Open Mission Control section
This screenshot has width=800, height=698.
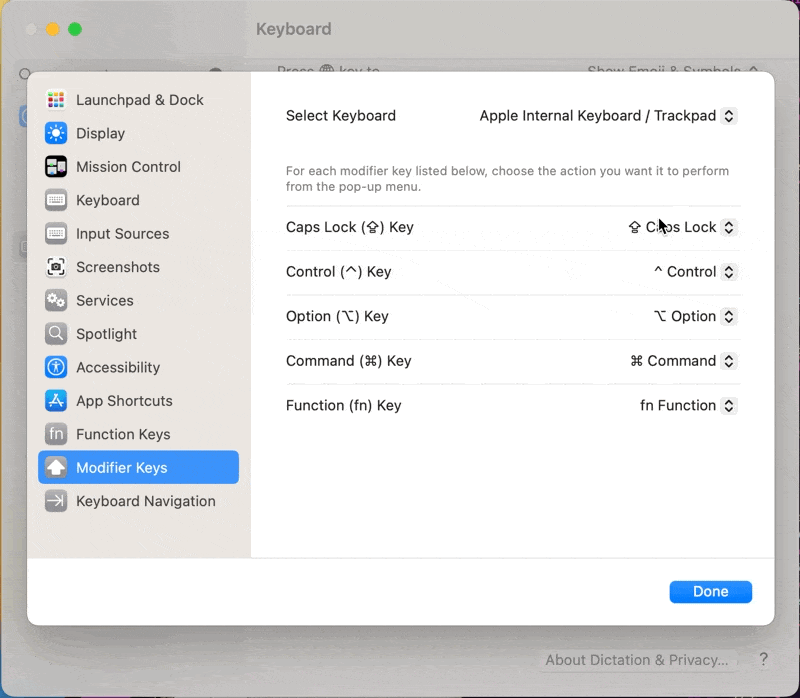[129, 167]
